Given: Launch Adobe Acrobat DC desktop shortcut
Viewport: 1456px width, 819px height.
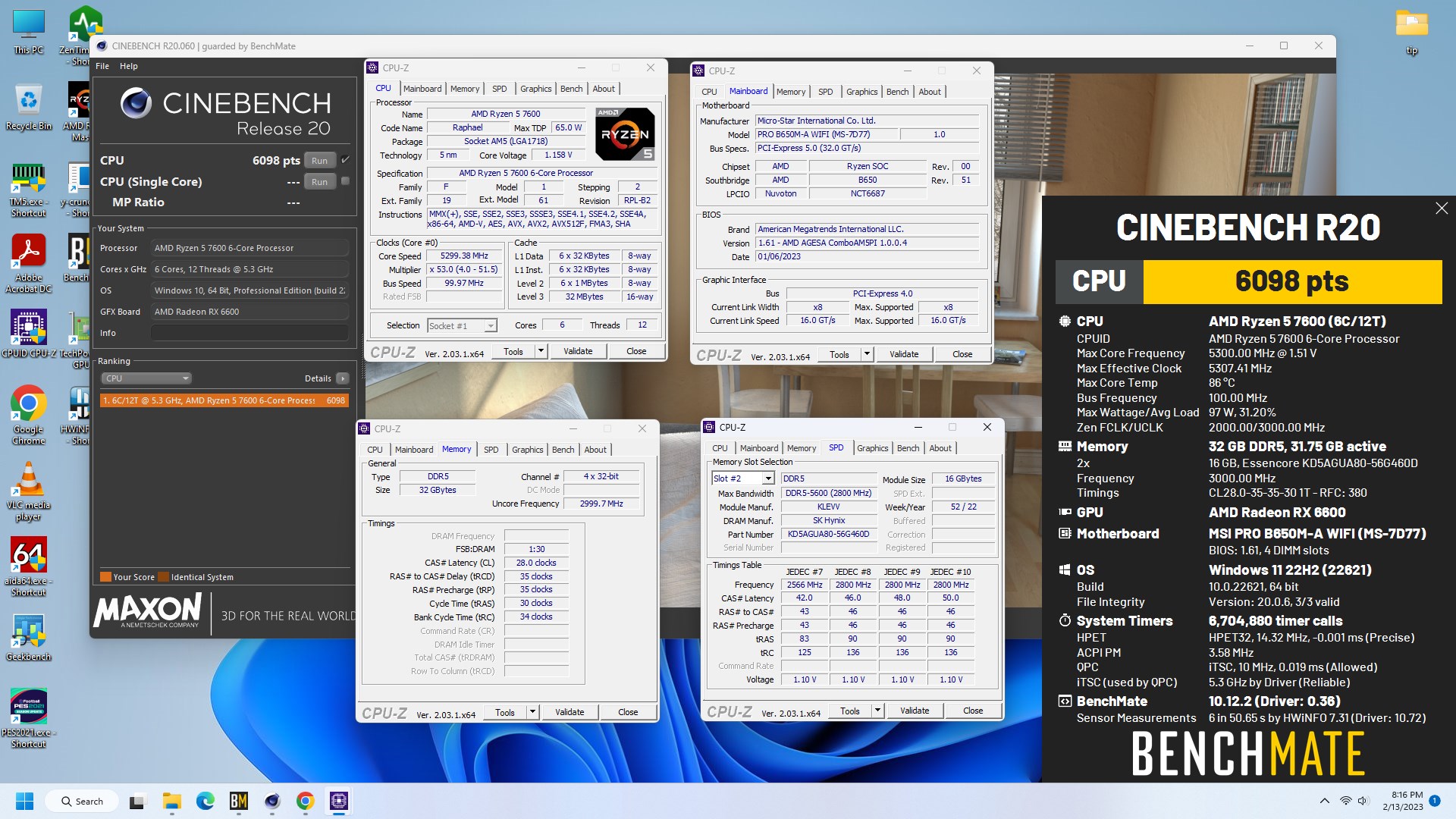Looking at the screenshot, I should pyautogui.click(x=29, y=262).
